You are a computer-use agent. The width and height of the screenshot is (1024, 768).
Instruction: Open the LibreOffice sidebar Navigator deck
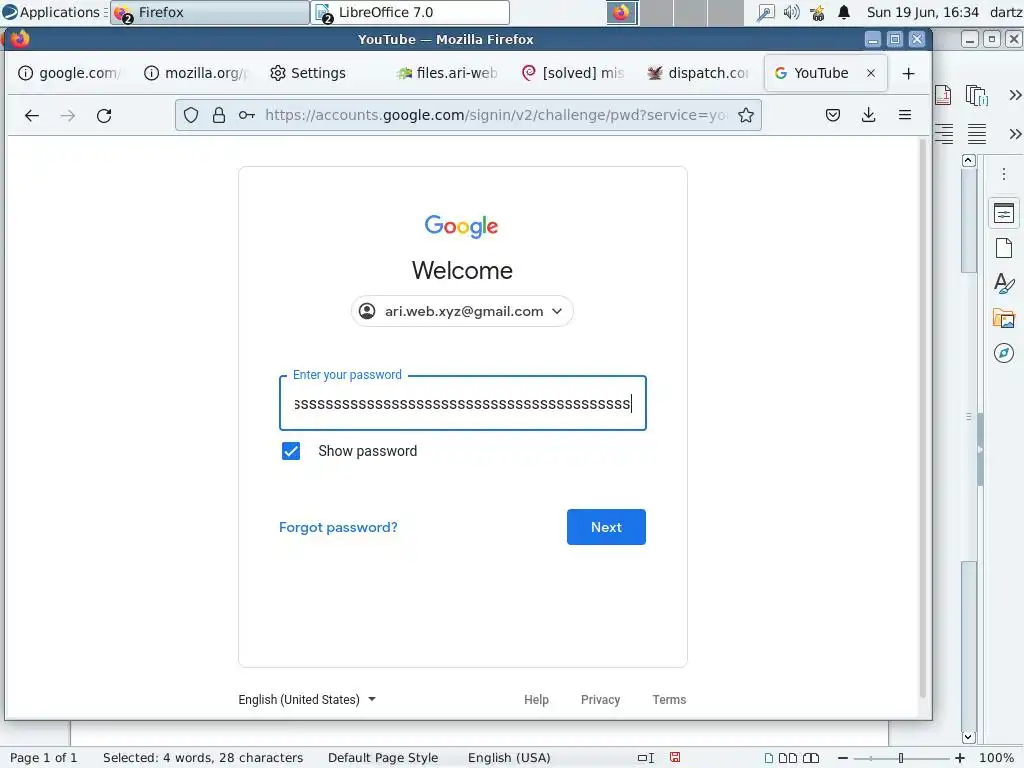click(x=1004, y=353)
